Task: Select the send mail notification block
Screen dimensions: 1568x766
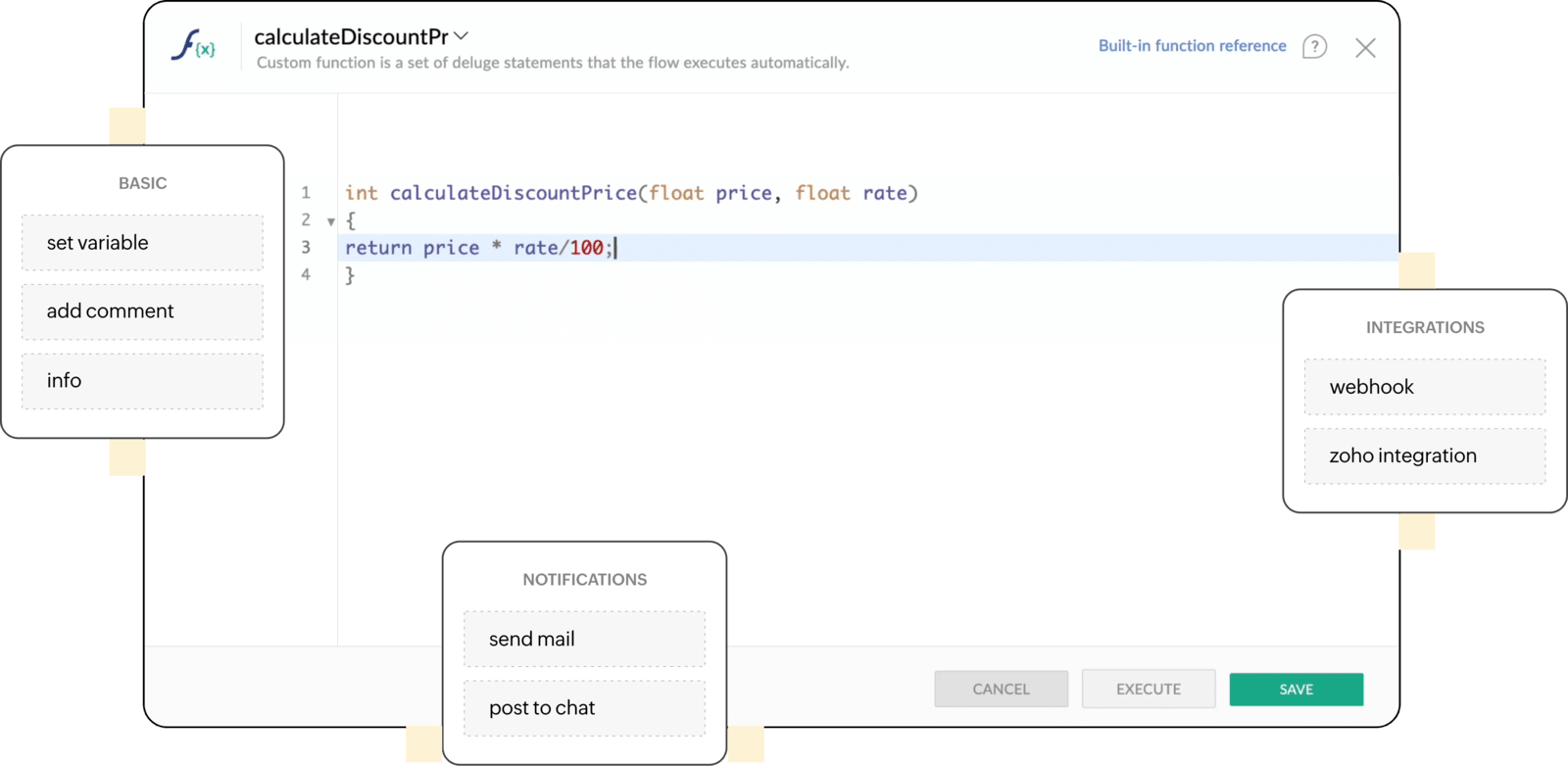Action: (x=584, y=640)
